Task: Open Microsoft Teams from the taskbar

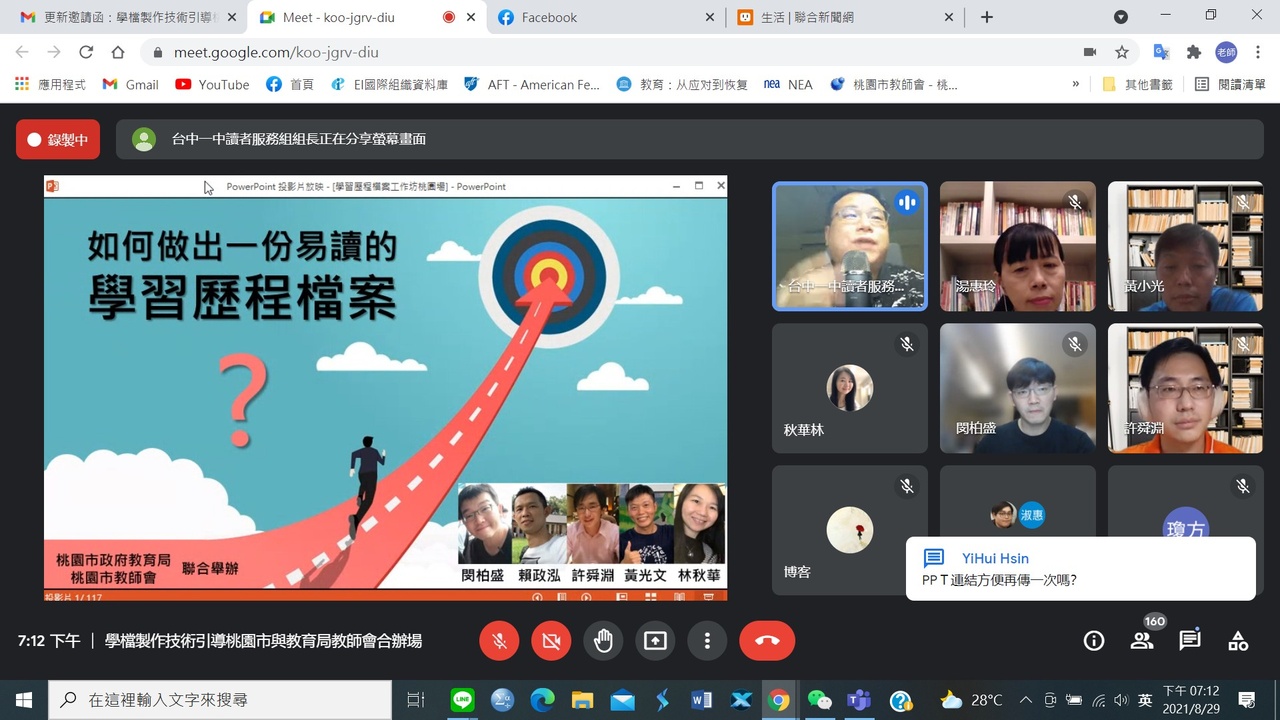Action: pos(859,700)
